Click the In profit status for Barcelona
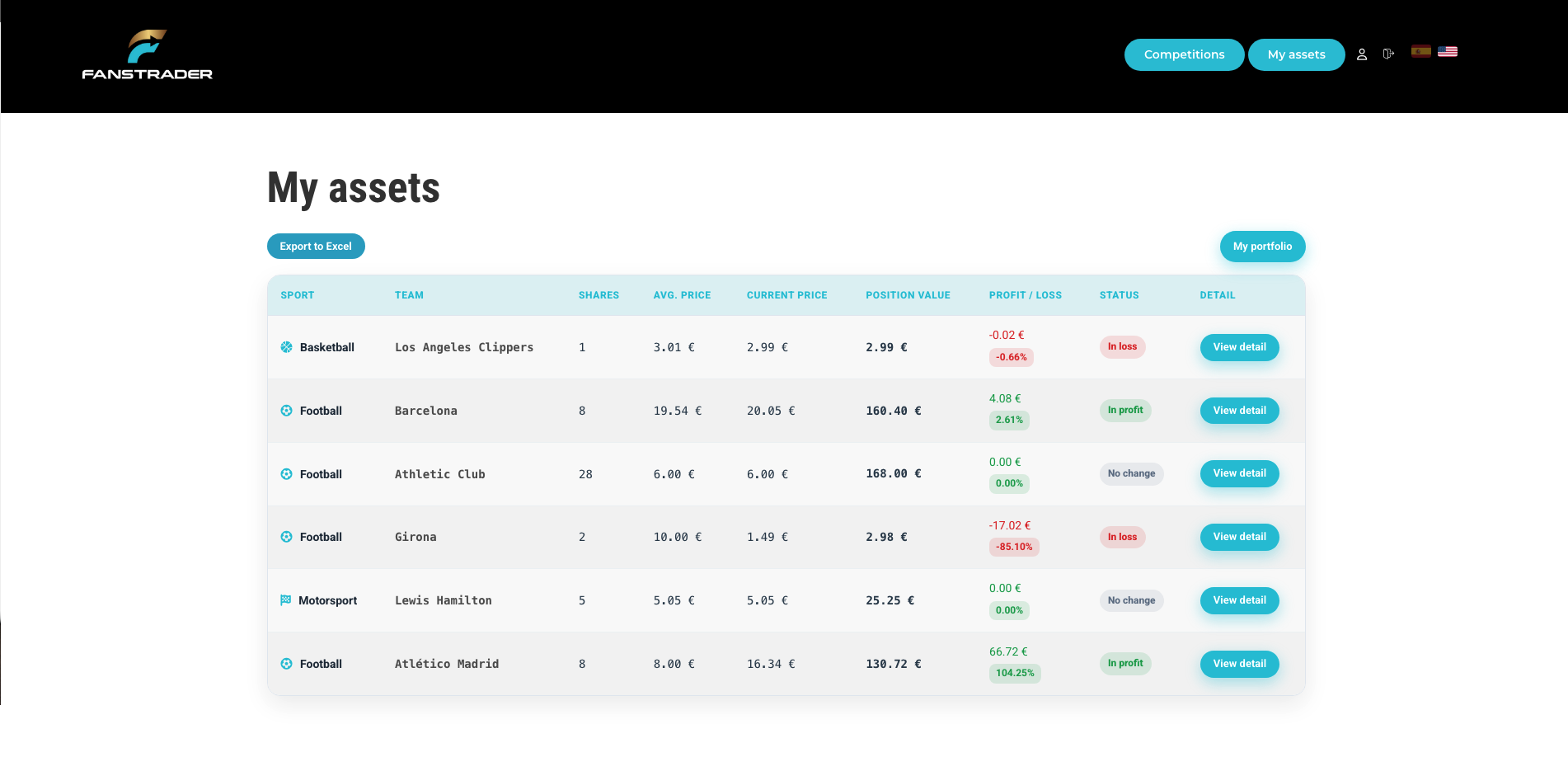This screenshot has width=1568, height=757. coord(1125,410)
